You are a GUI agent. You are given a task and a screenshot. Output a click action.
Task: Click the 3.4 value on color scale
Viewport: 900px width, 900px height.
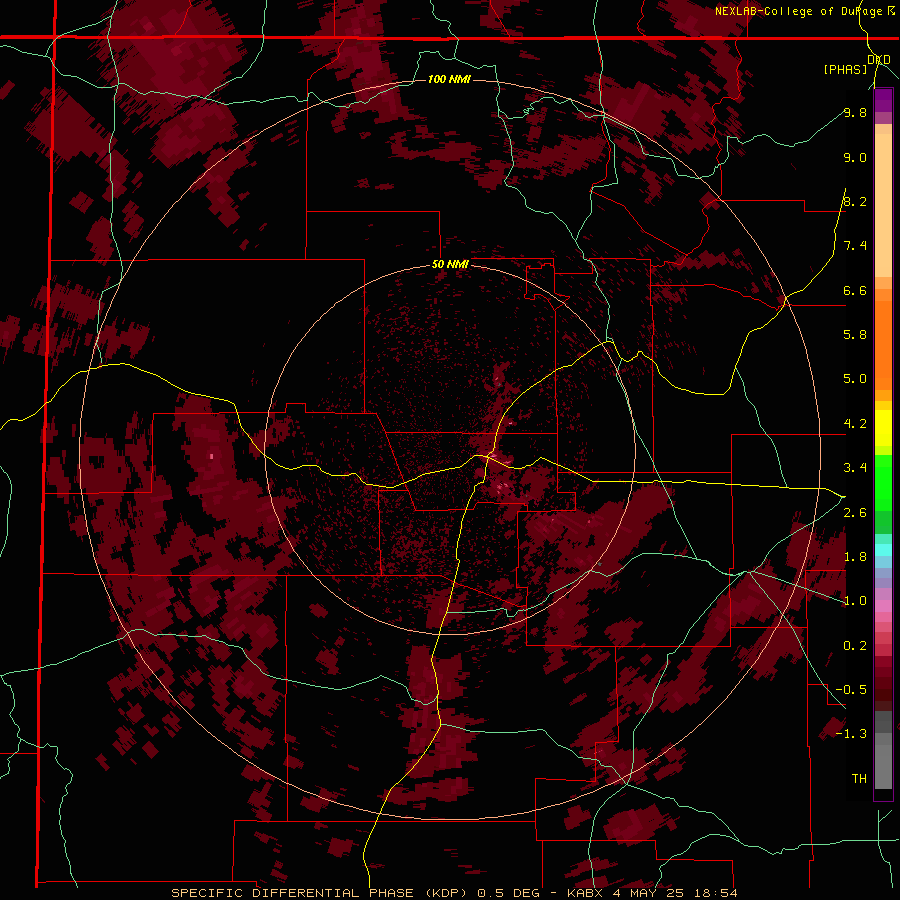pos(855,468)
